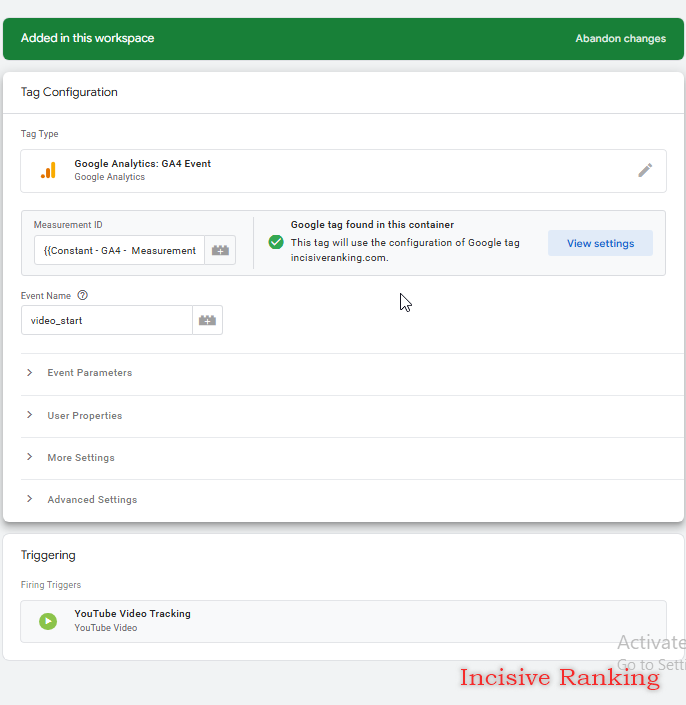Open variable picker beside Measurement ID field
686x705 pixels.
tap(220, 250)
